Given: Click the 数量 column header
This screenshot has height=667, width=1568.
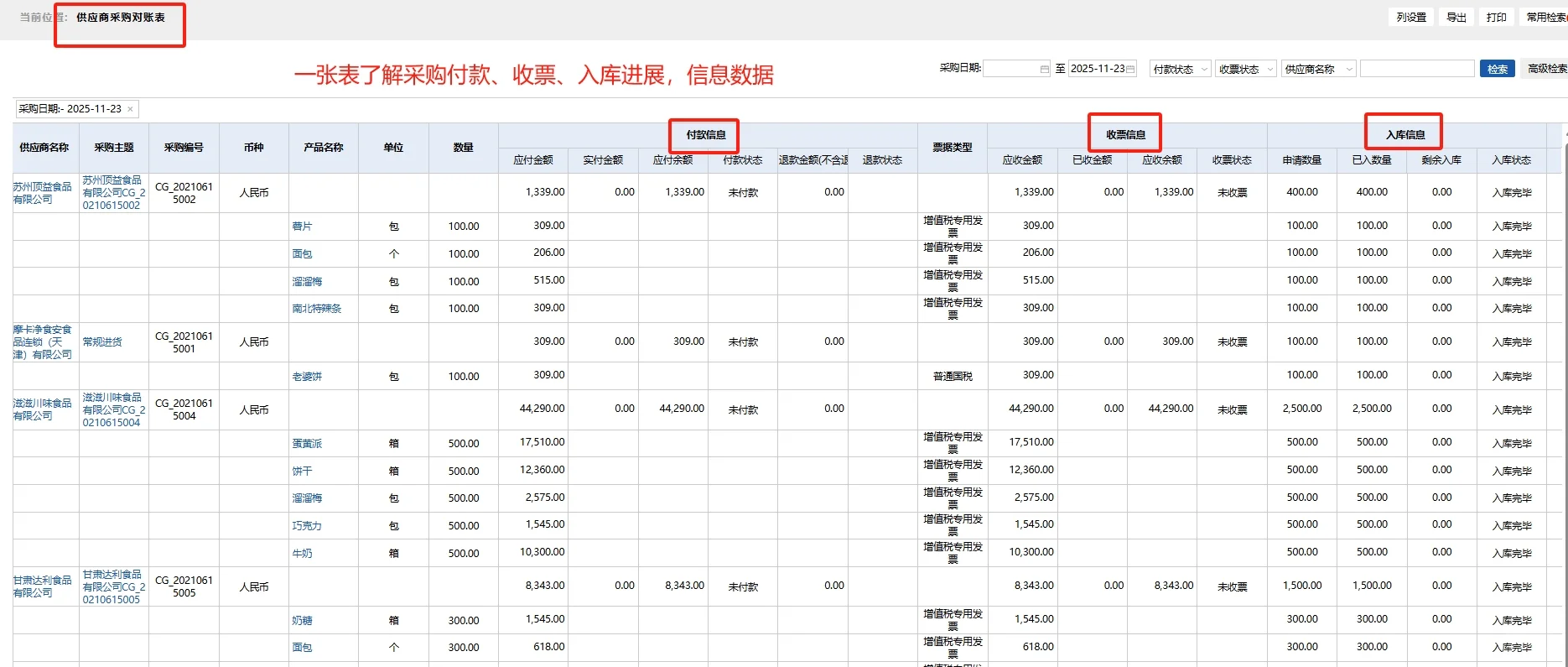Looking at the screenshot, I should pos(464,148).
